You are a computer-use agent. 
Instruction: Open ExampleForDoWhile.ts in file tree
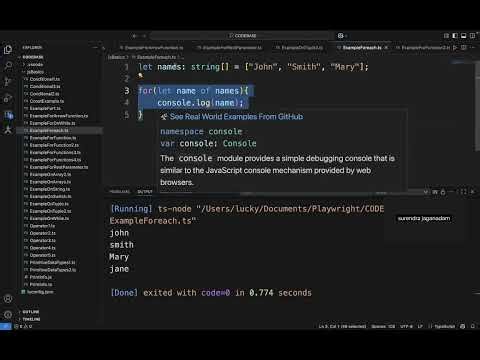(52, 123)
